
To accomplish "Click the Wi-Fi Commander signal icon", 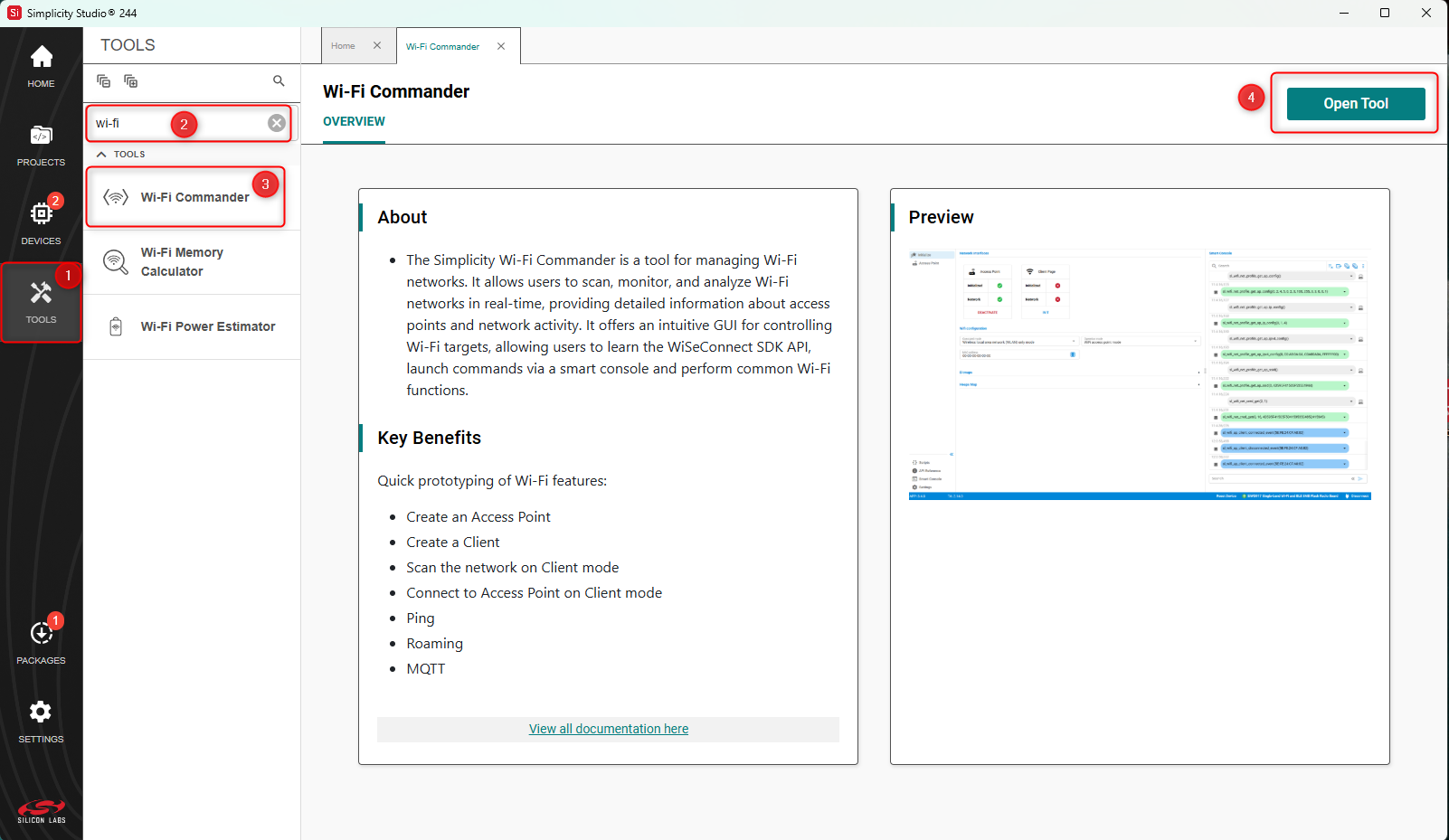I will (x=116, y=197).
